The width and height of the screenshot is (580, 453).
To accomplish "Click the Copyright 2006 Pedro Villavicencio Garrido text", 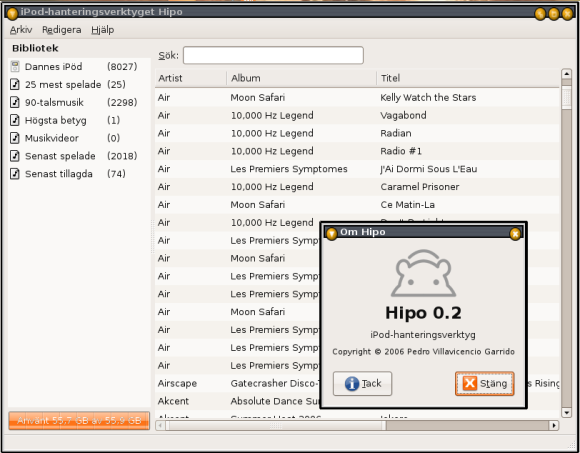I will tap(424, 351).
